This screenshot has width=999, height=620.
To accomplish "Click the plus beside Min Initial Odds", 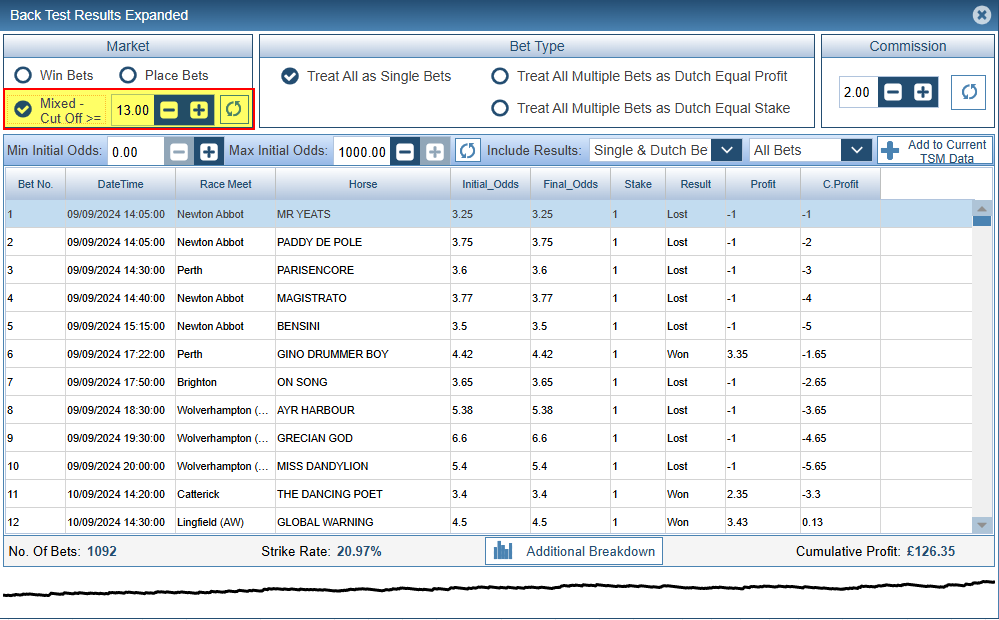I will click(208, 151).
